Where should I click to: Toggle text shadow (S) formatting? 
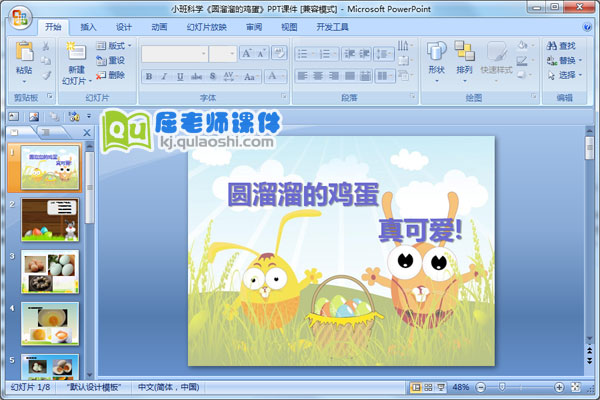pyautogui.click(x=213, y=76)
